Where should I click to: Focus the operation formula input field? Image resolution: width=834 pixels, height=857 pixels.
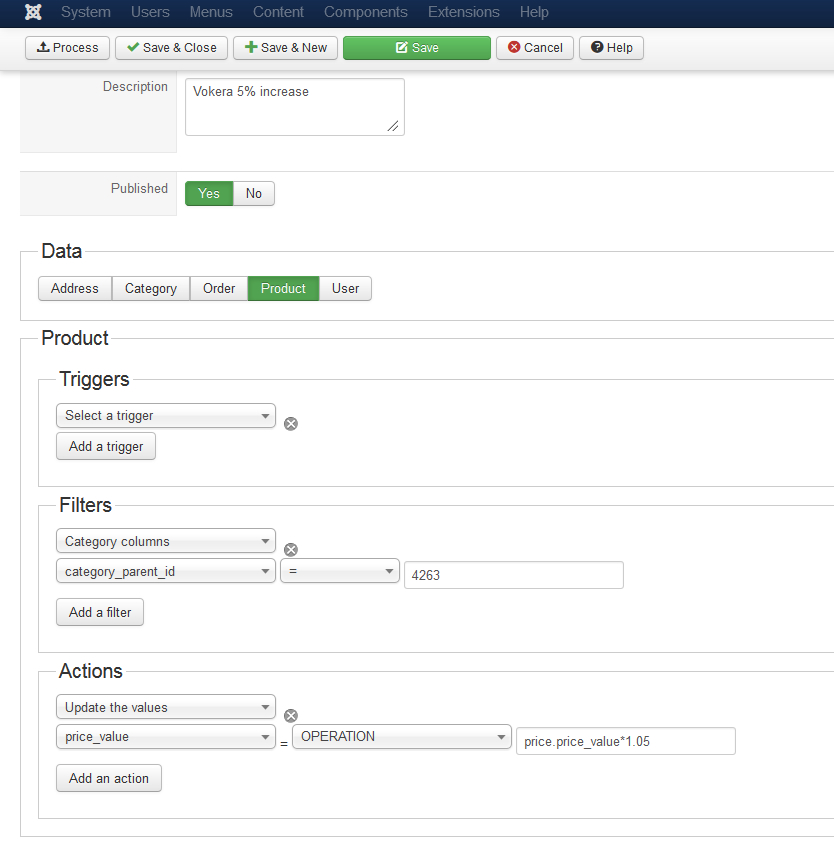[626, 741]
